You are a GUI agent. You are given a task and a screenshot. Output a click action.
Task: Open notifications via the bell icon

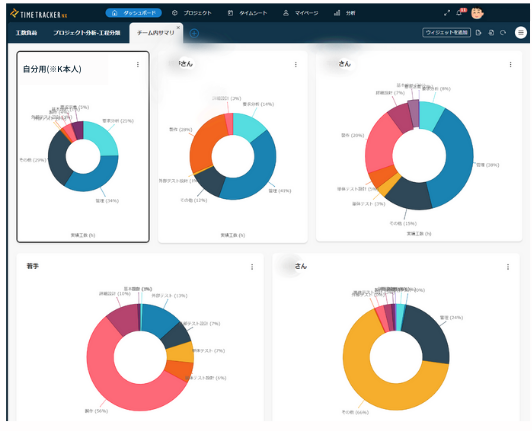[x=459, y=13]
